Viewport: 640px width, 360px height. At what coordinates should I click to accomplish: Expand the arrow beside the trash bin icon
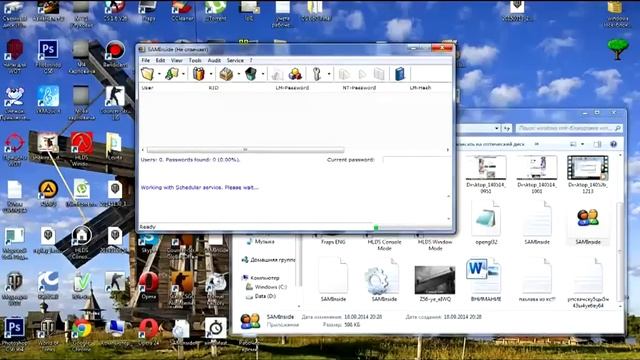262,74
